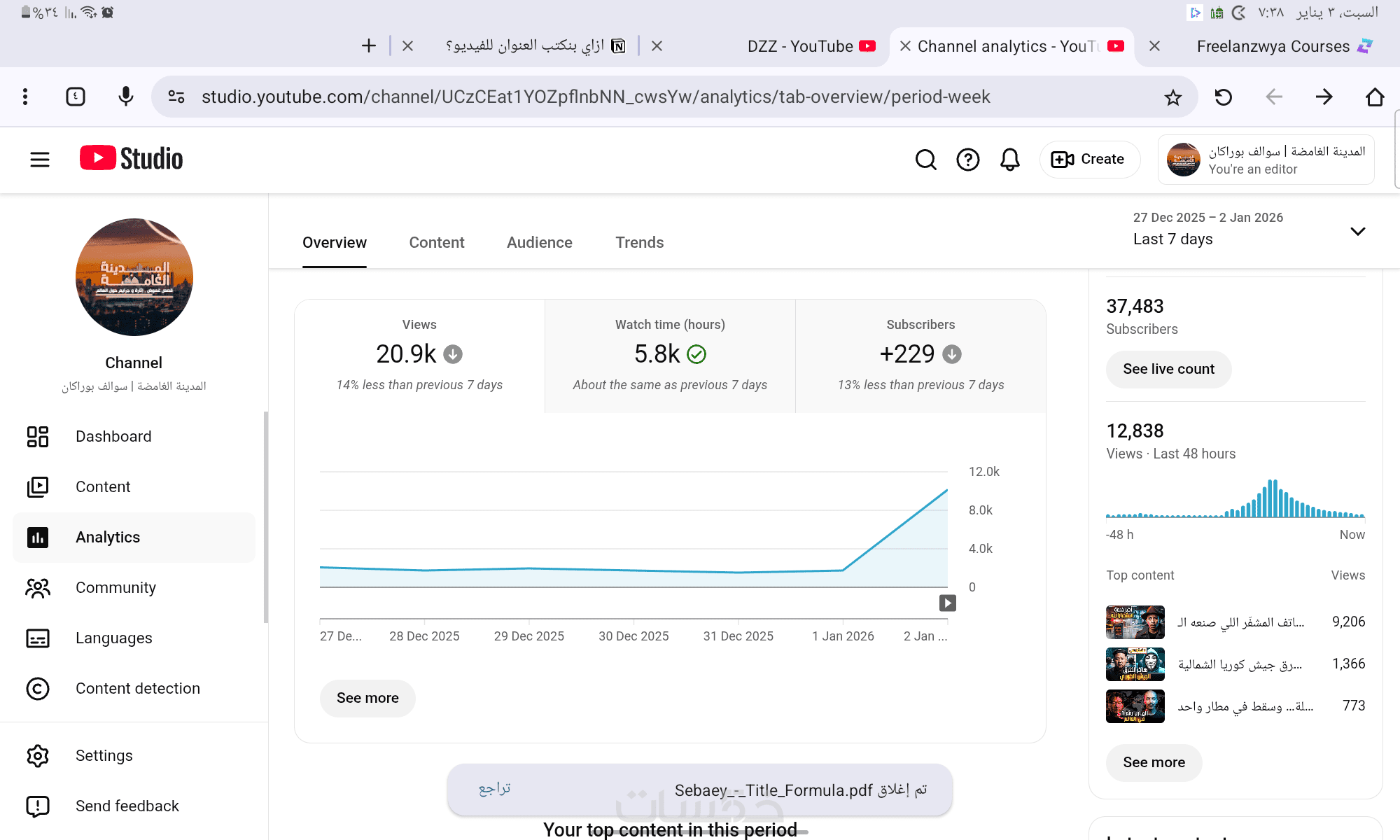Bookmark page with the star icon
The width and height of the screenshot is (1400, 840).
[x=1173, y=97]
